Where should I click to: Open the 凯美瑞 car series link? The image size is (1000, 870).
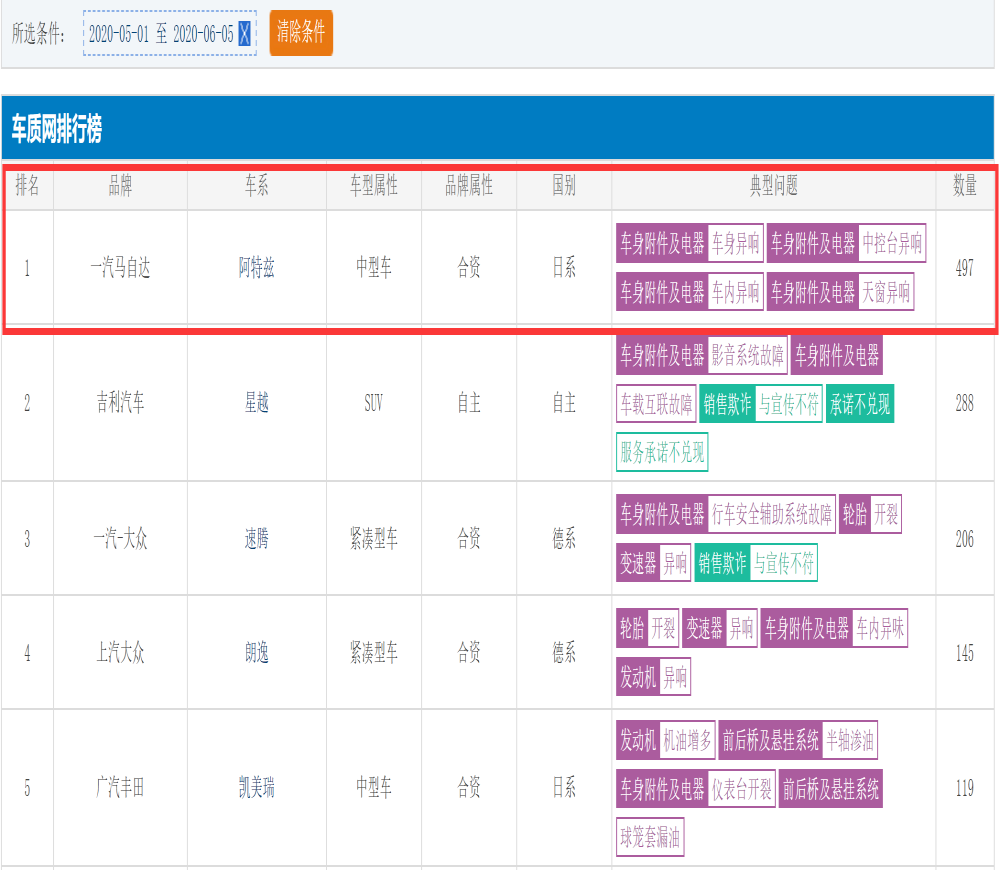click(256, 788)
